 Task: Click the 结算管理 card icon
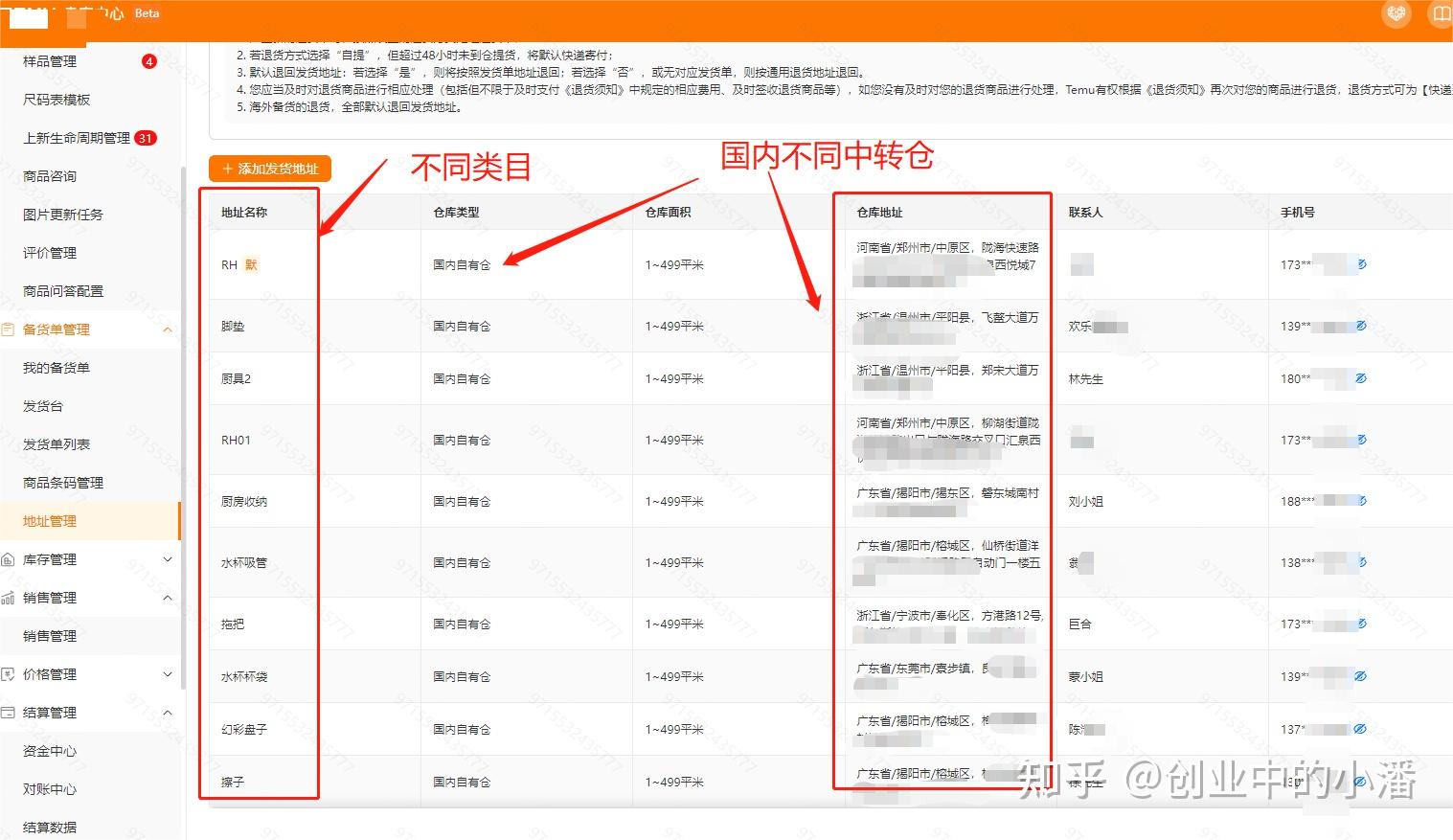[9, 713]
